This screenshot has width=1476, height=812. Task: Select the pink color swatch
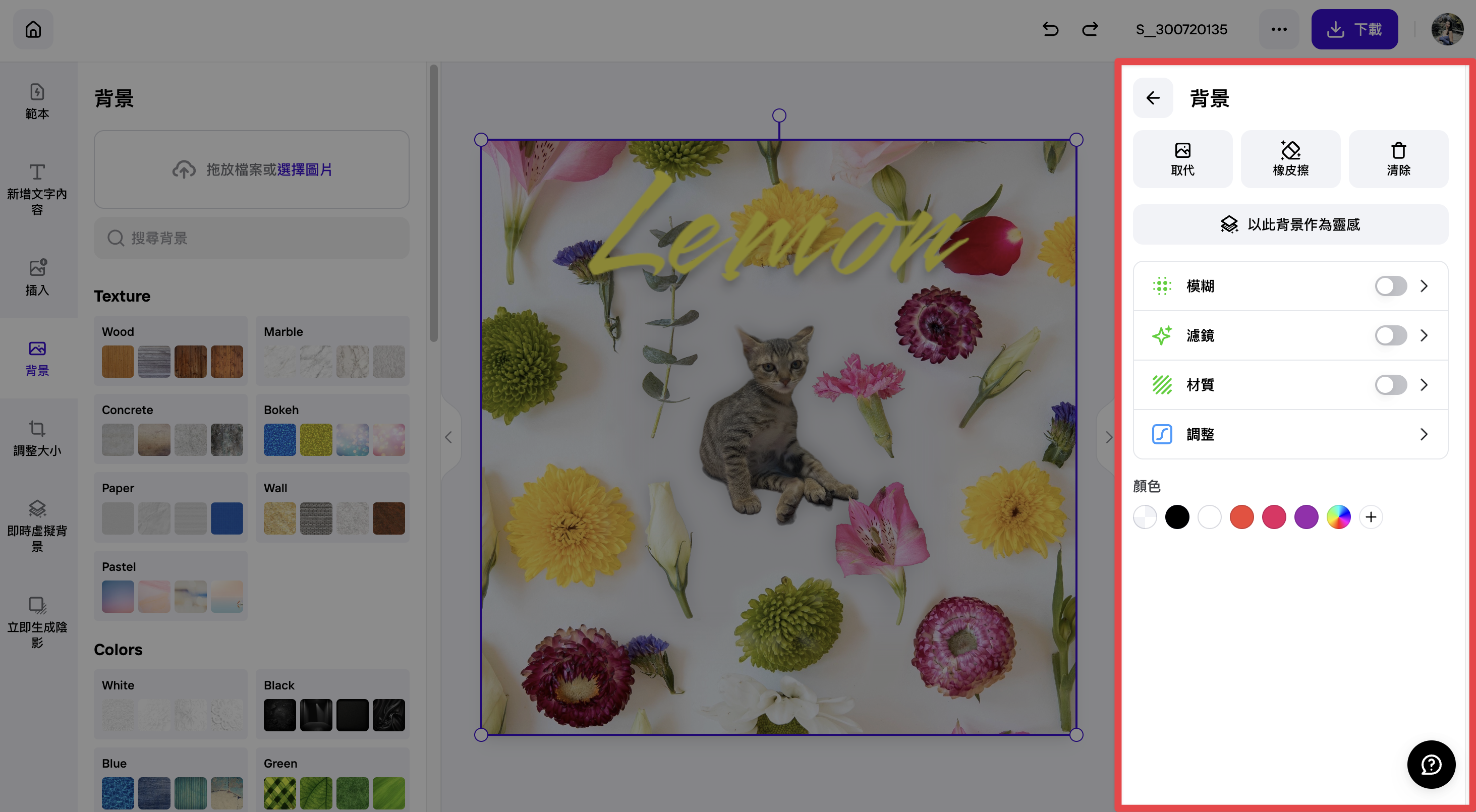[1274, 517]
